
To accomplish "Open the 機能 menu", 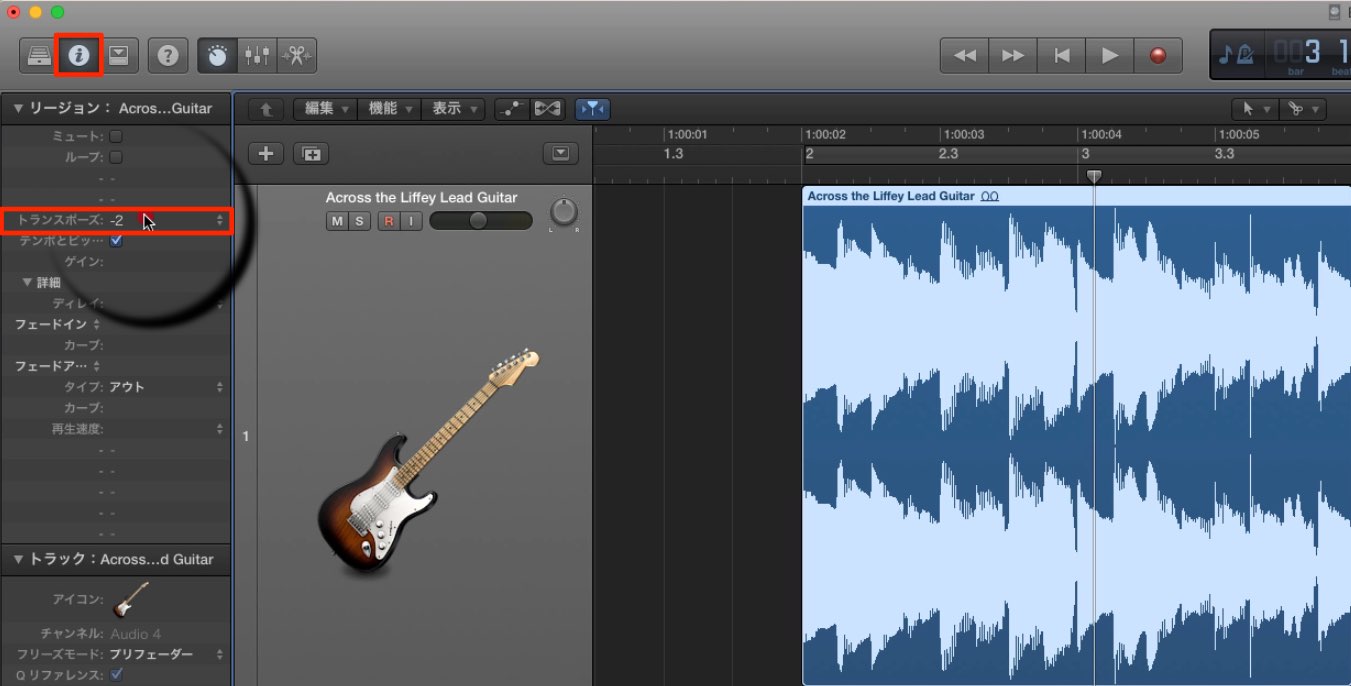I will coord(390,109).
